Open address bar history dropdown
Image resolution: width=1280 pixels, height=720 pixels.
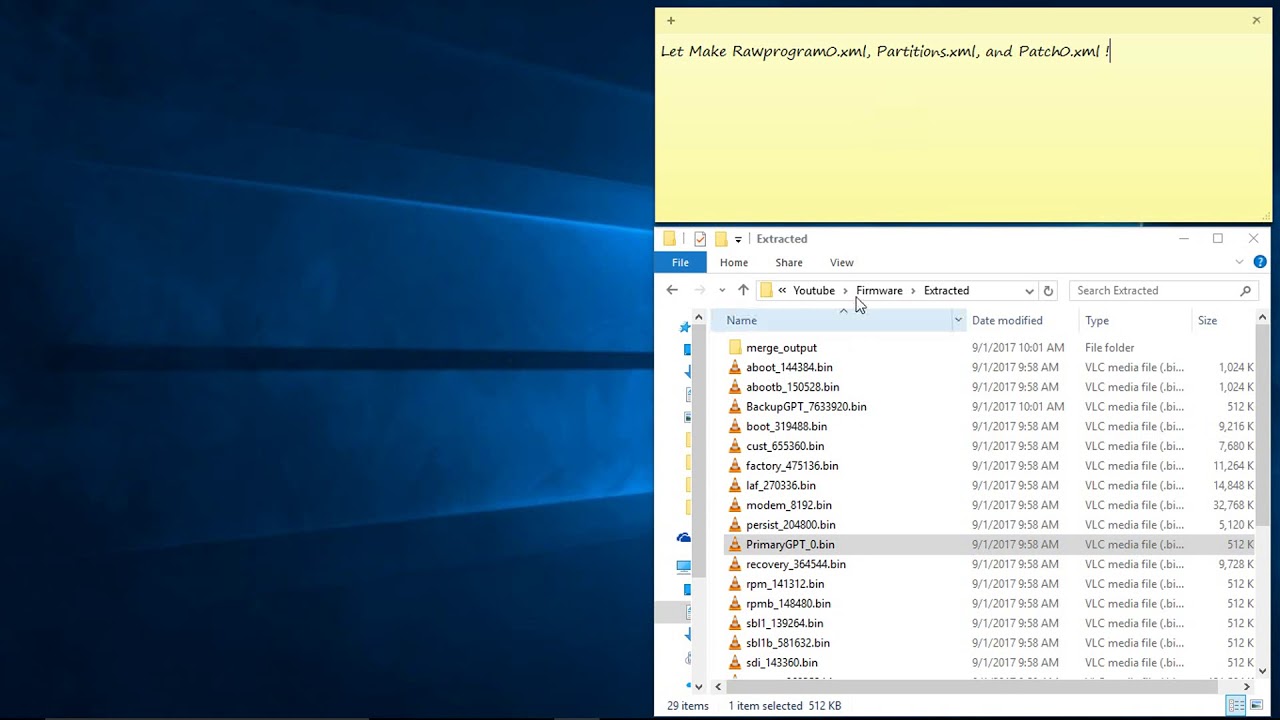point(1029,291)
